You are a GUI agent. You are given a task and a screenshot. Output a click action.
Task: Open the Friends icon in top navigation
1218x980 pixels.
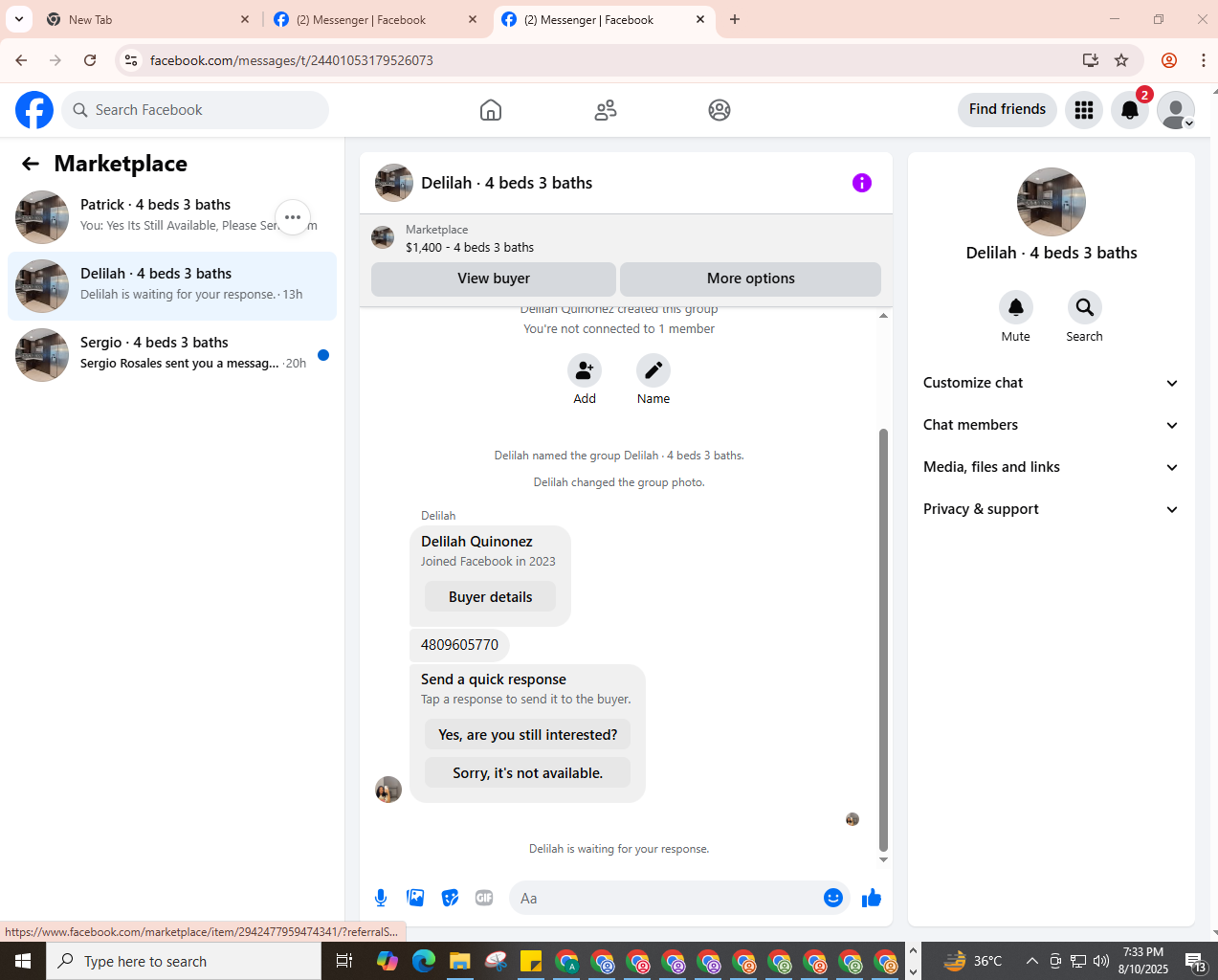[606, 110]
